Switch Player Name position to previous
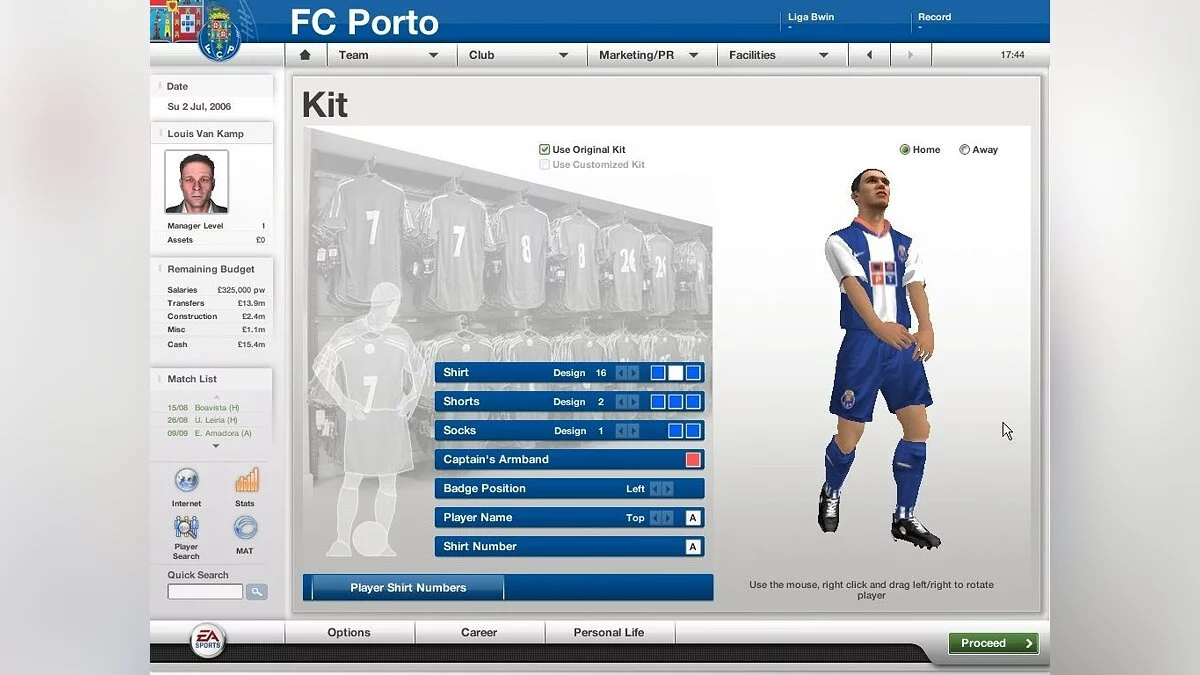The width and height of the screenshot is (1200, 675). click(x=655, y=518)
